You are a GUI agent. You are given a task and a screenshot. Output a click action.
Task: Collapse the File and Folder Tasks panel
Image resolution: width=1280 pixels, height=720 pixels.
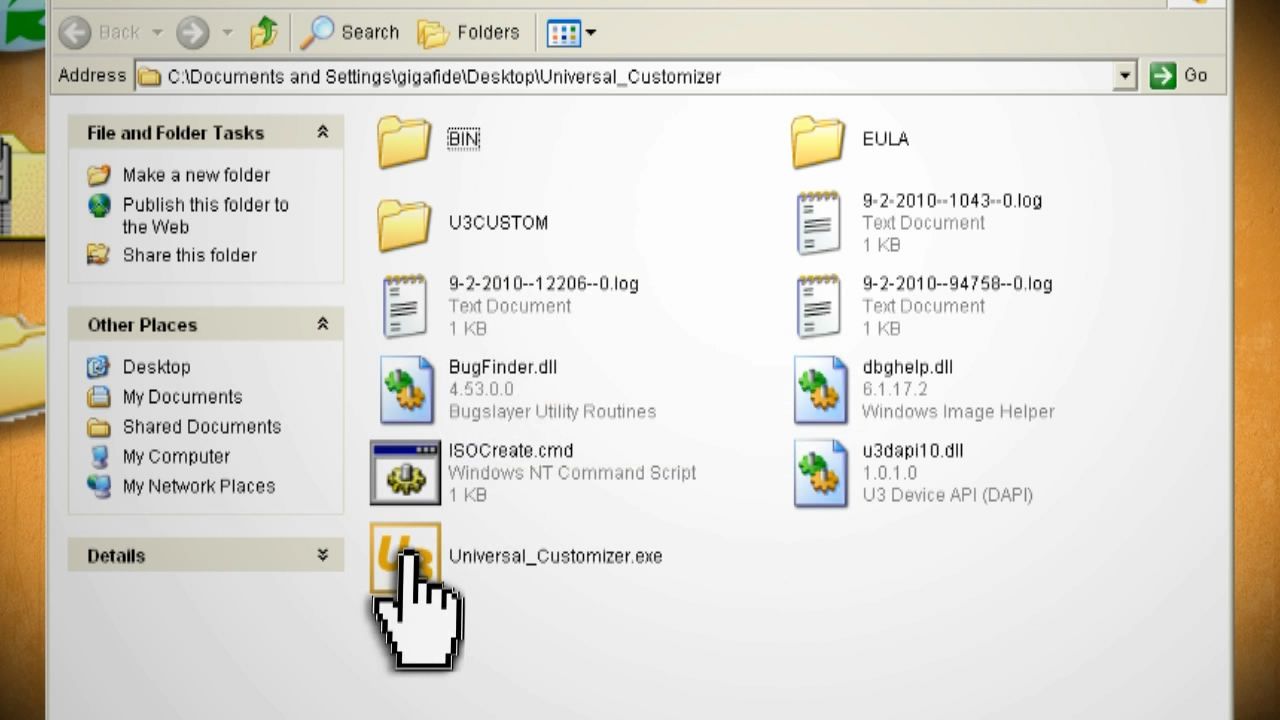[323, 132]
